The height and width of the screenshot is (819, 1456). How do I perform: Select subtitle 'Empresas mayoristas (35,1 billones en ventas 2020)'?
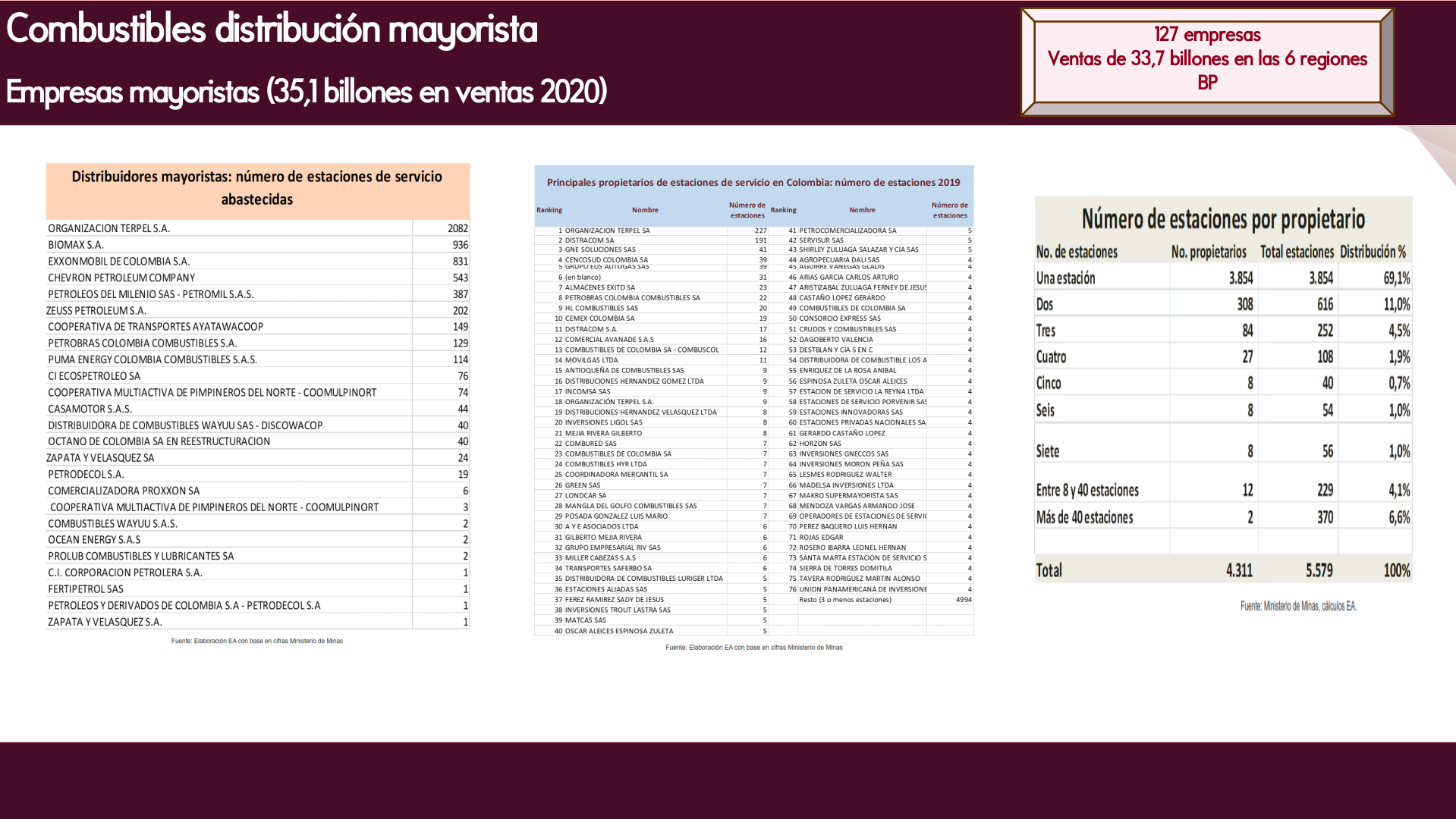[x=307, y=92]
